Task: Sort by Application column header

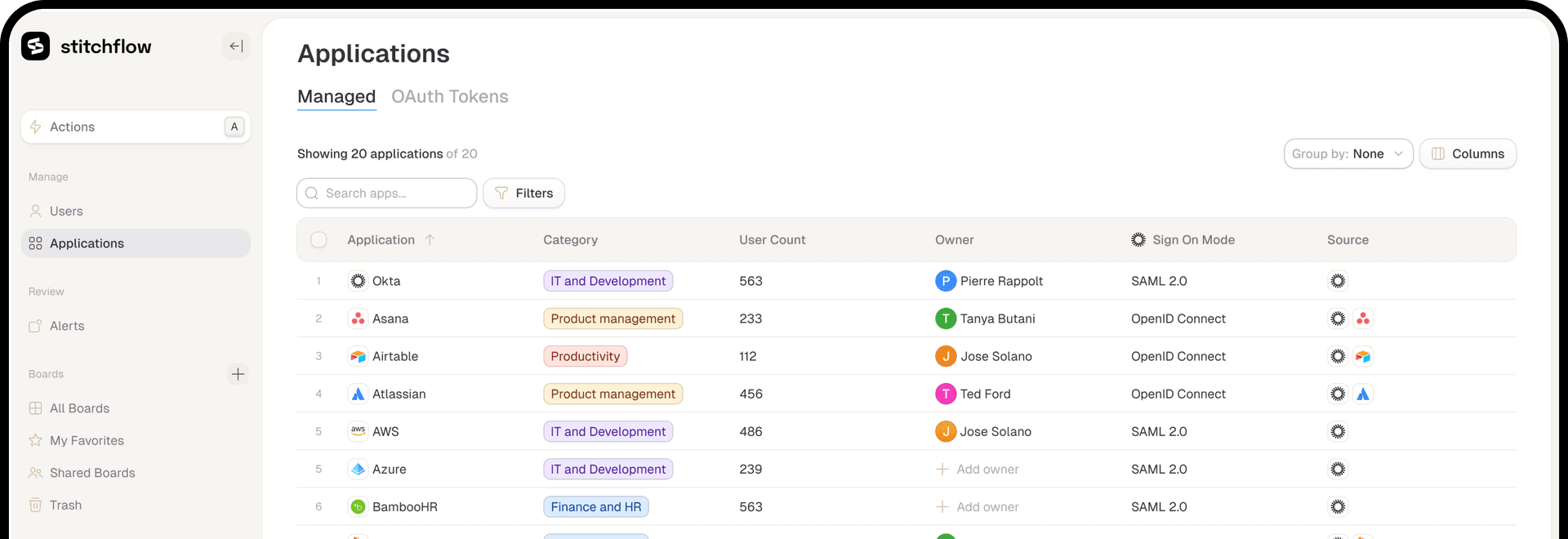Action: point(381,239)
